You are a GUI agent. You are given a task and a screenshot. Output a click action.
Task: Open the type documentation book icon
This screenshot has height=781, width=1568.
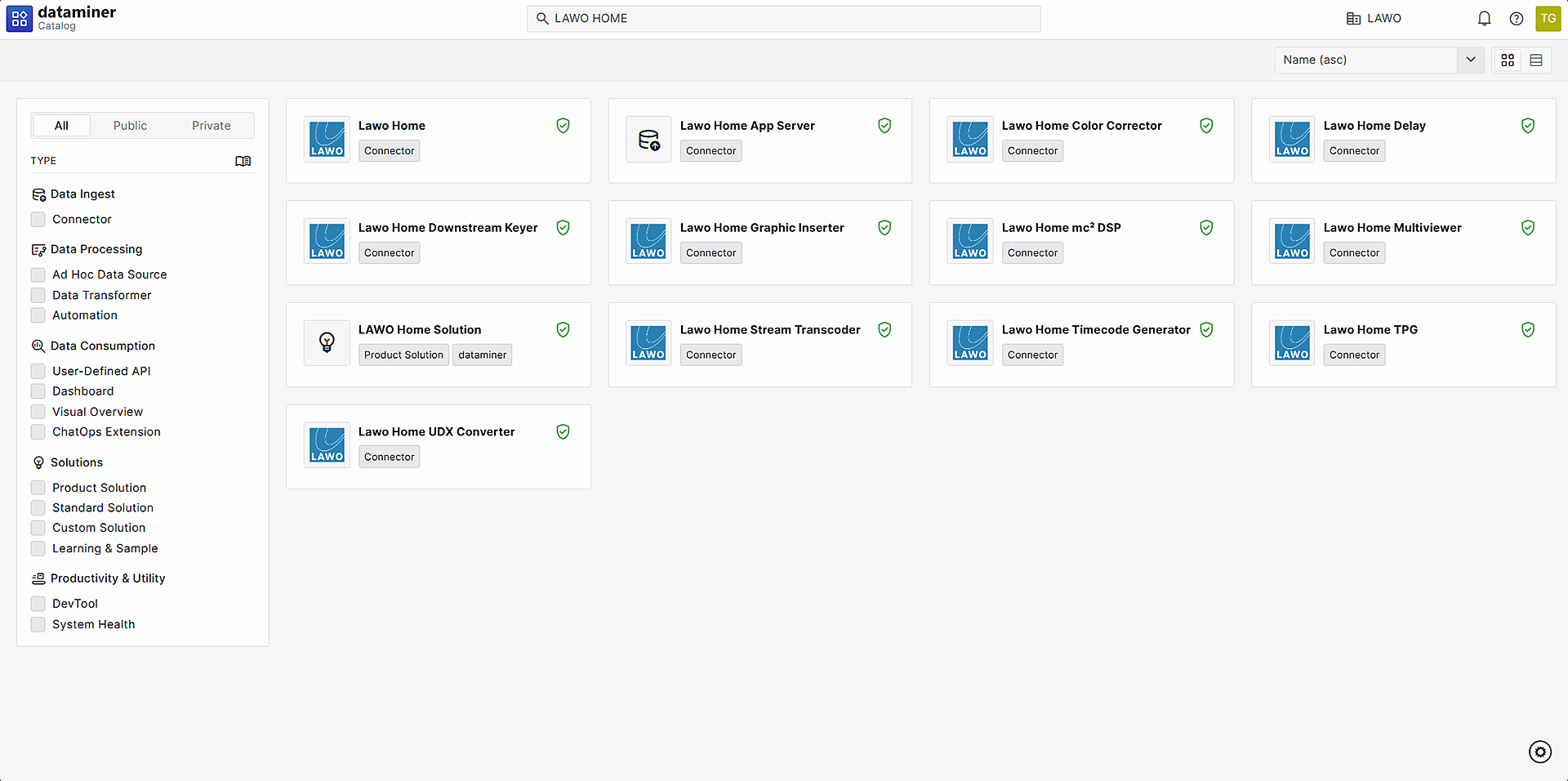(x=243, y=161)
